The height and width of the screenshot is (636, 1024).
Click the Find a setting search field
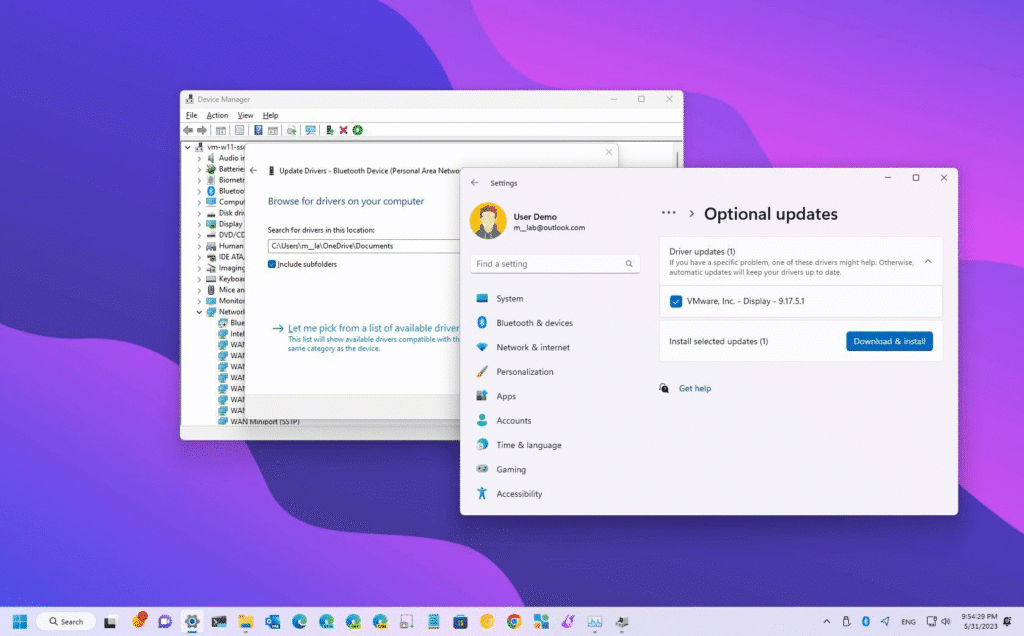555,264
